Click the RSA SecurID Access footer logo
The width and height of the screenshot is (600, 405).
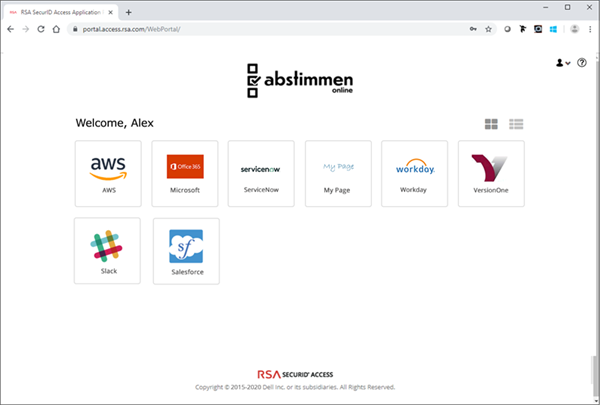[295, 374]
